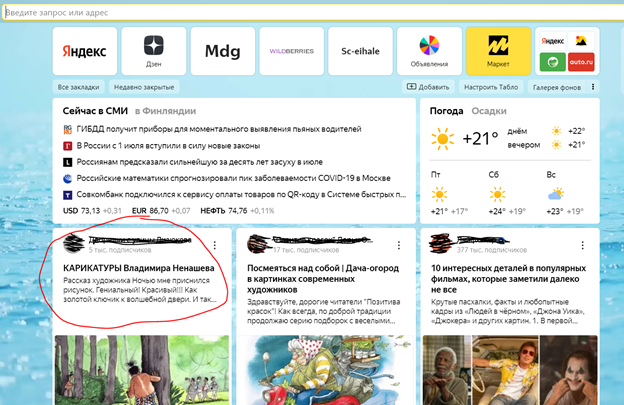Viewport: 624px width, 405px height.
Task: Open the yellow Маркет tile
Action: click(498, 51)
